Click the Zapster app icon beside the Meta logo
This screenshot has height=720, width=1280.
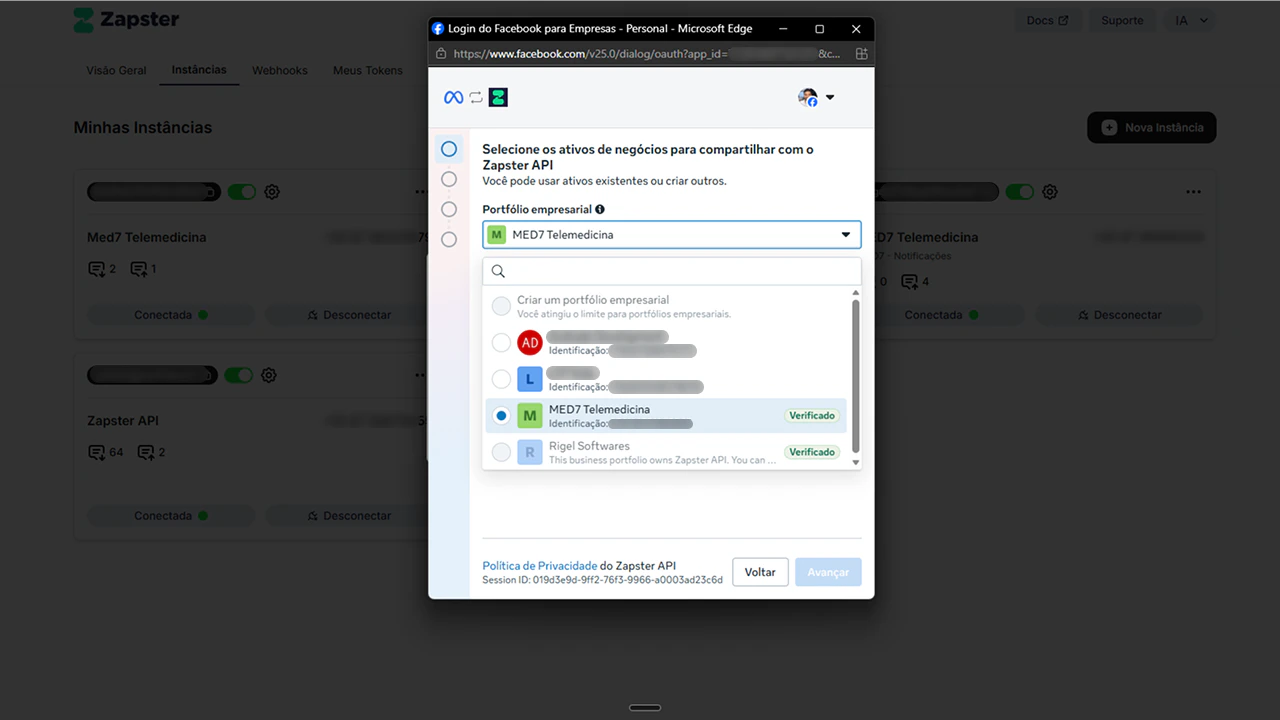(497, 97)
